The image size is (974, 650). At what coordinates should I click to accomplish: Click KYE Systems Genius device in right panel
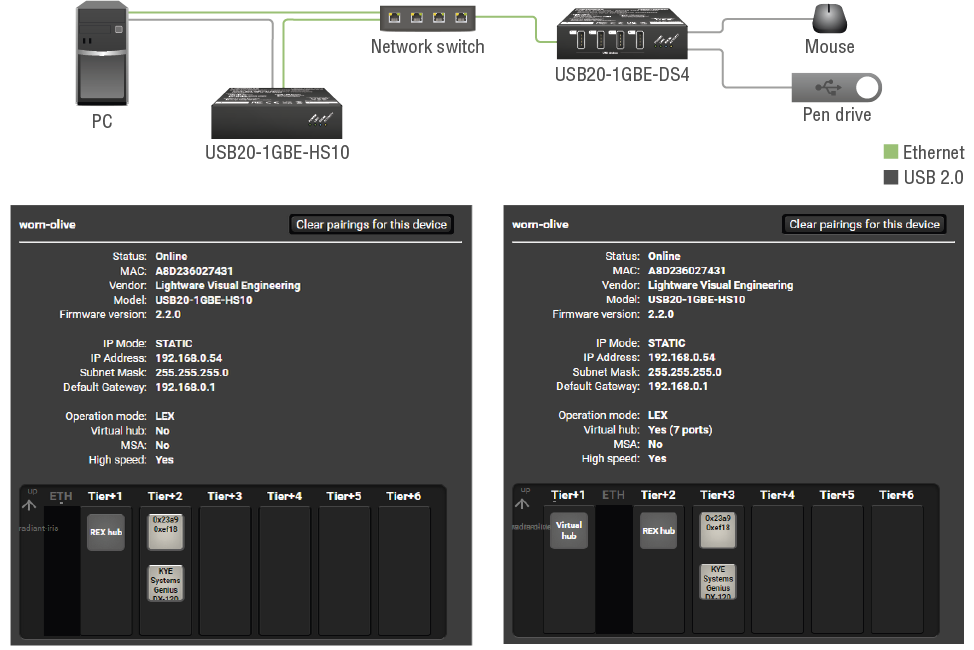718,581
